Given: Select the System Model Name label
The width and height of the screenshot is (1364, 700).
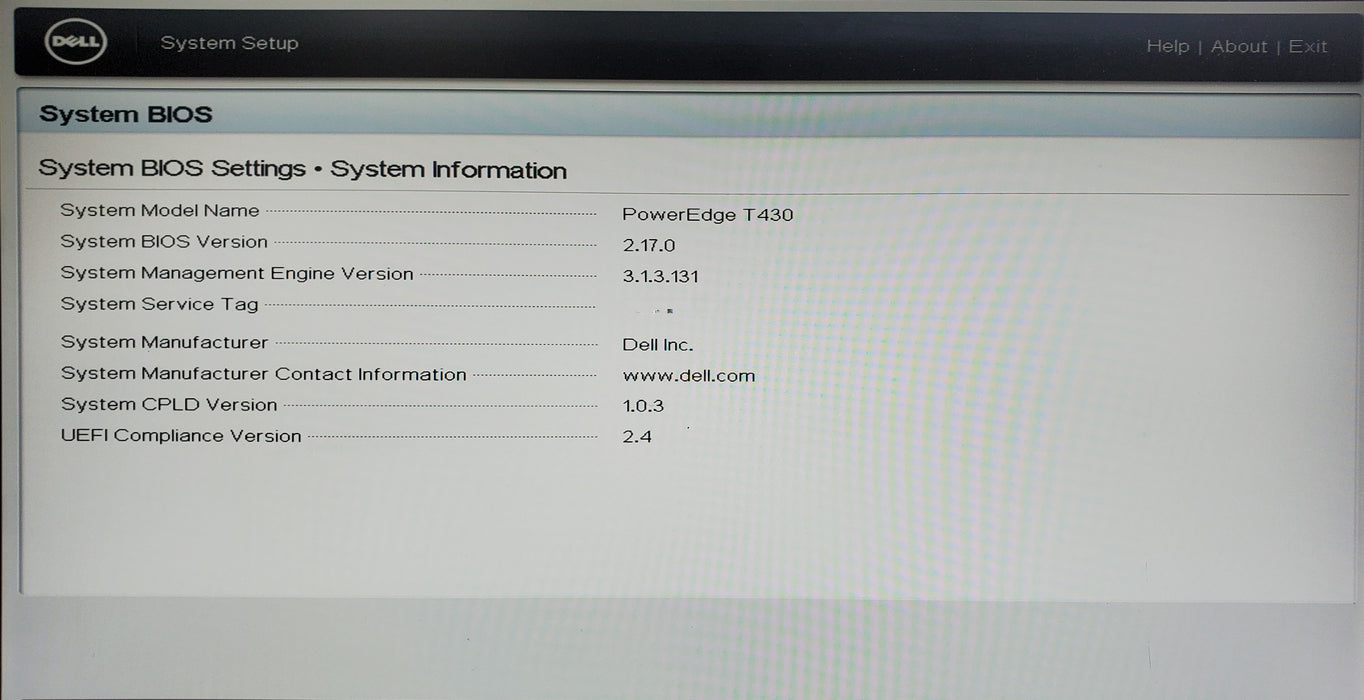Looking at the screenshot, I should click(160, 211).
